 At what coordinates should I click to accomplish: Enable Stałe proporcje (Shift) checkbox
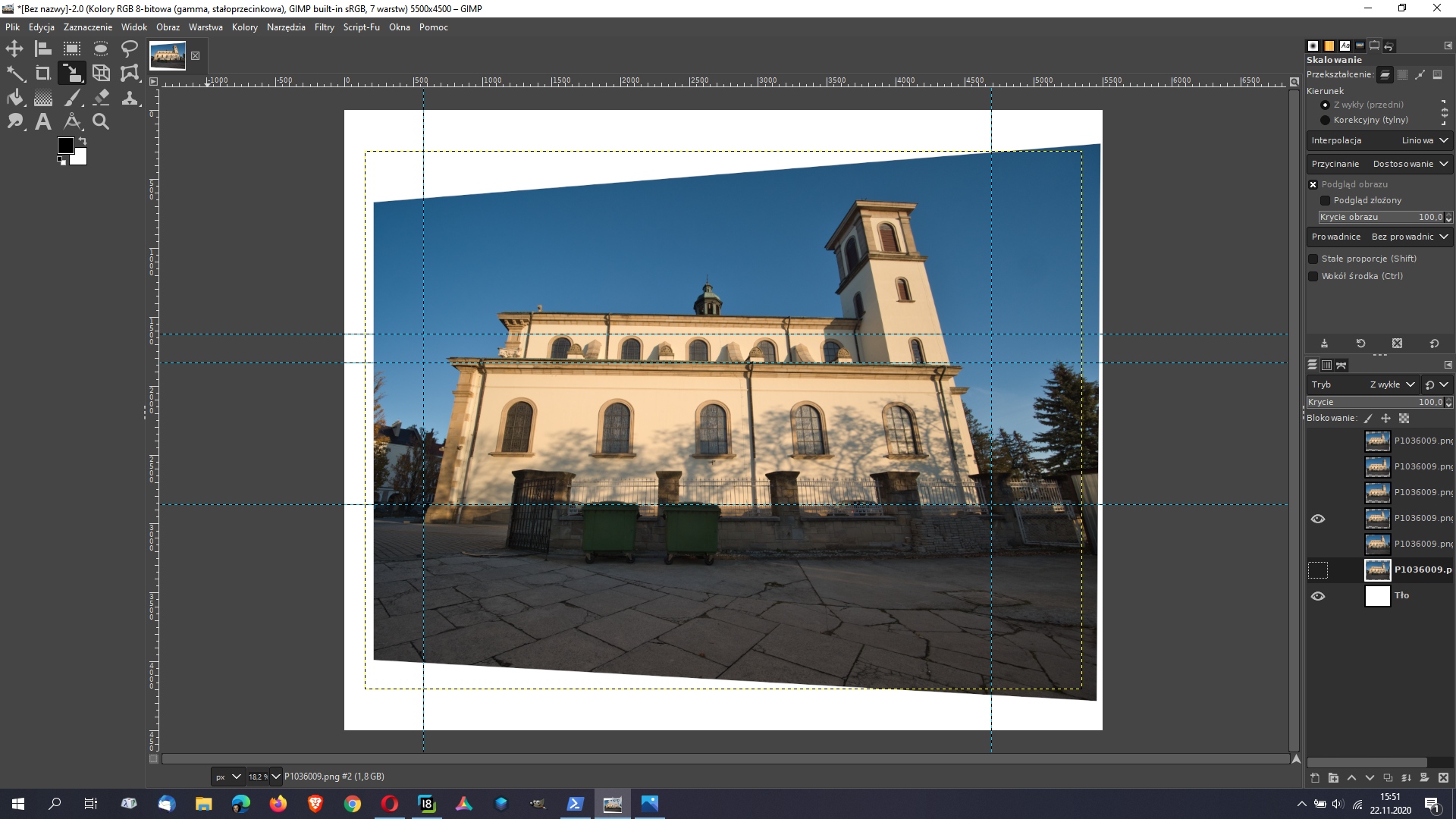pos(1314,258)
